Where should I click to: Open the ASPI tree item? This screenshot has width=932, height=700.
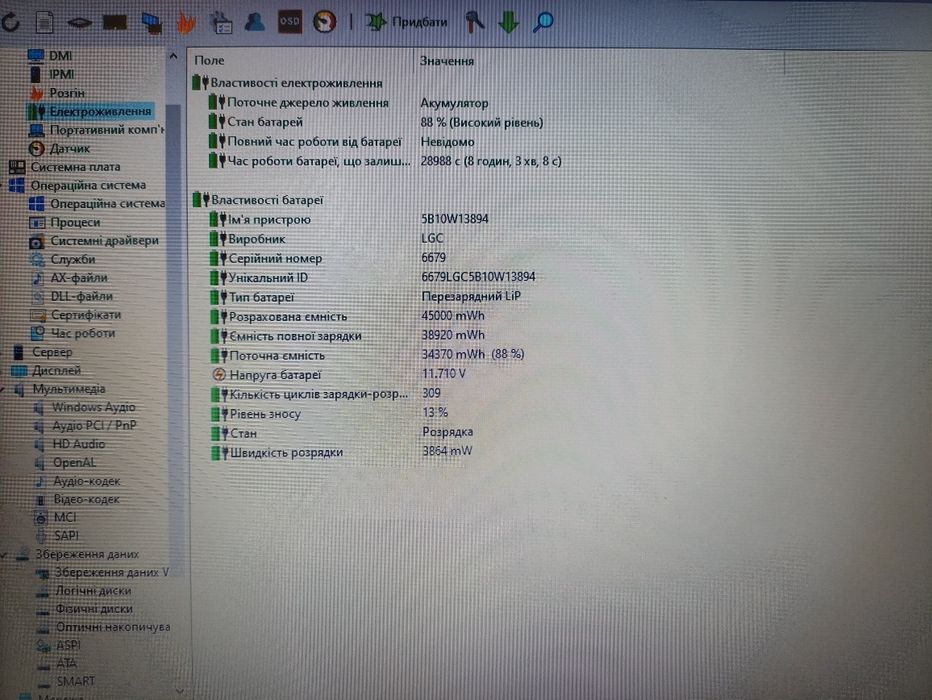(68, 645)
